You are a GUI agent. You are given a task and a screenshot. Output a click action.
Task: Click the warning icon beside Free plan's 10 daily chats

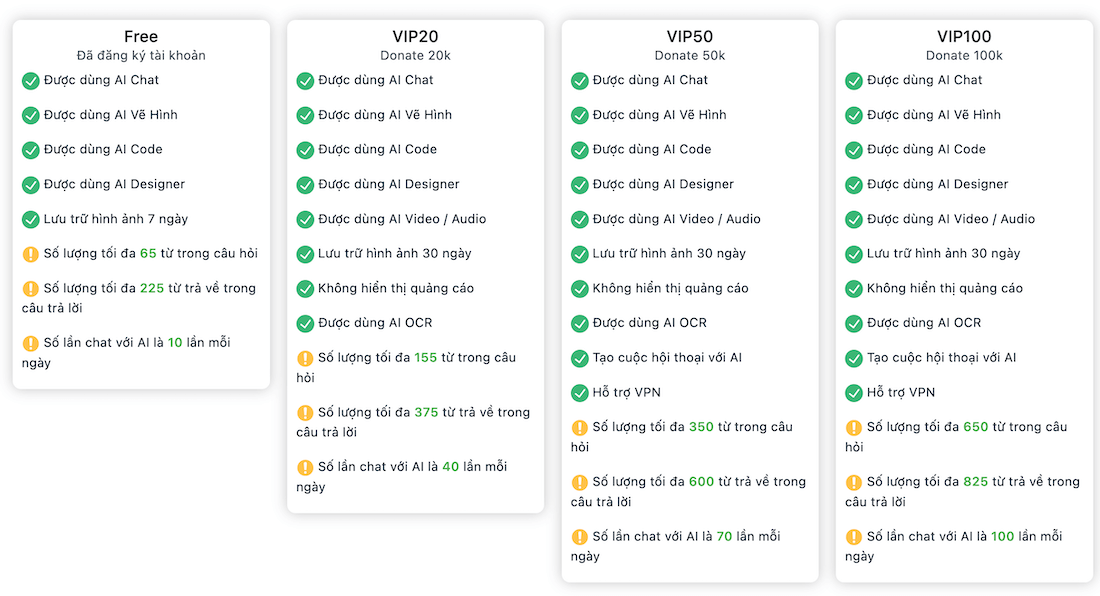(x=31, y=344)
